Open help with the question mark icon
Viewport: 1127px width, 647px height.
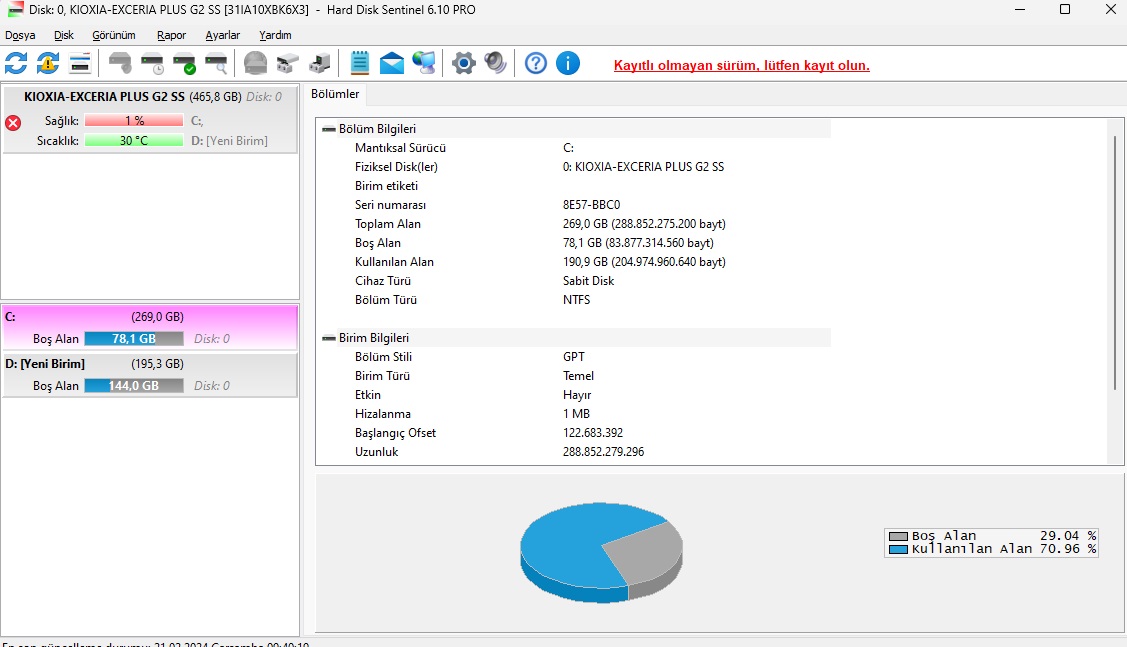pyautogui.click(x=535, y=63)
